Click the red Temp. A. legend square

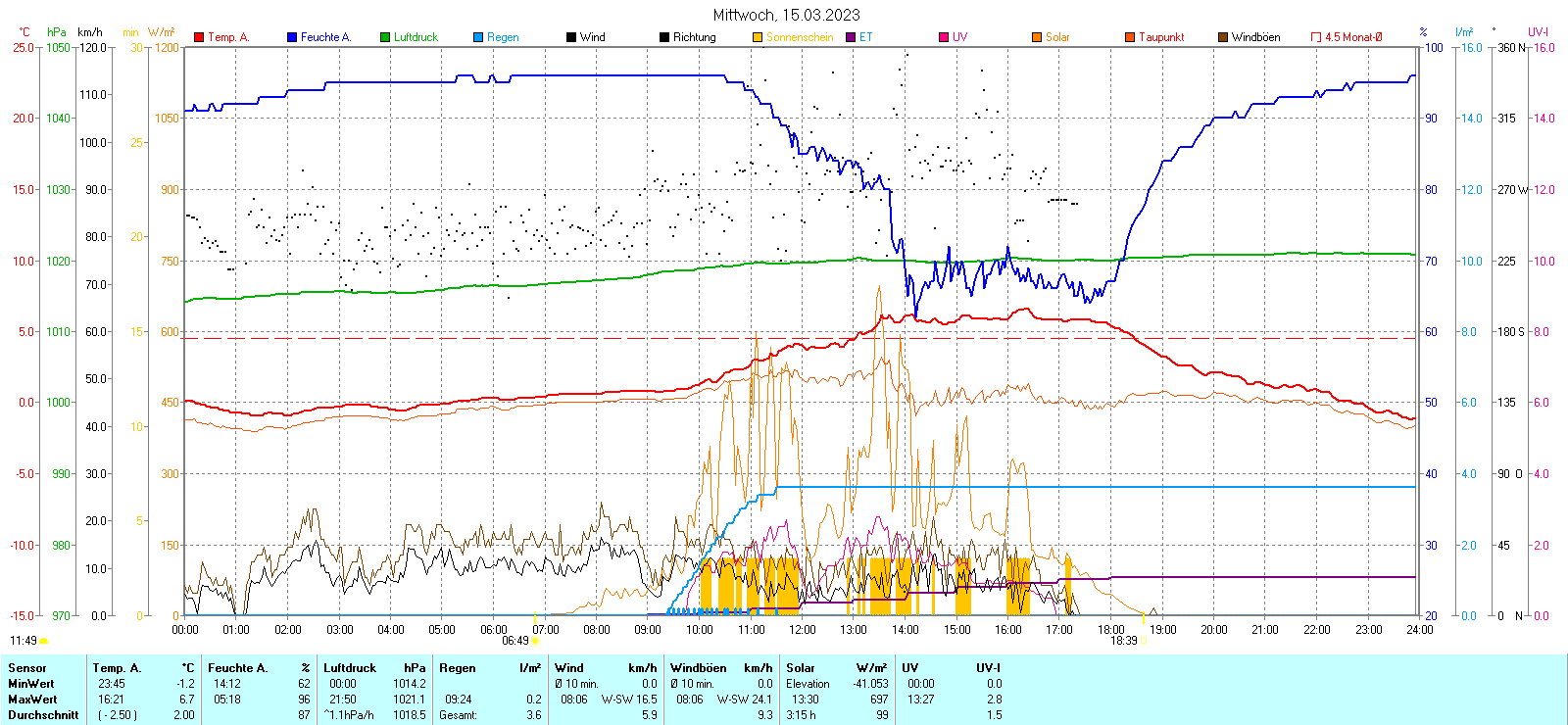tap(199, 37)
